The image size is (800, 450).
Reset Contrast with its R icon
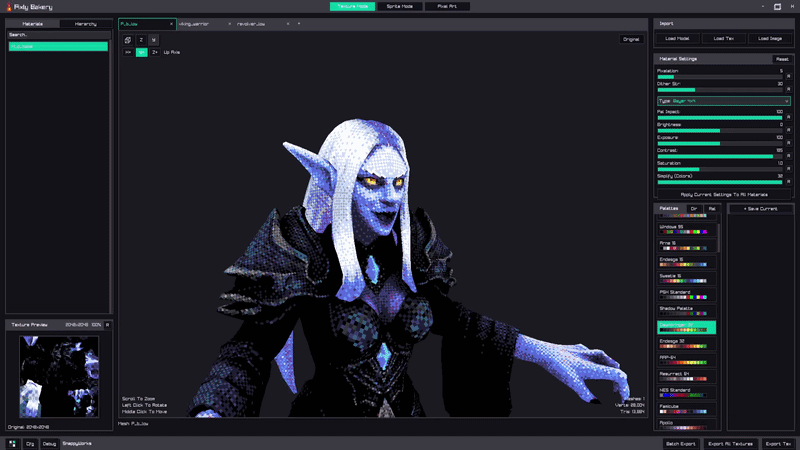(788, 155)
